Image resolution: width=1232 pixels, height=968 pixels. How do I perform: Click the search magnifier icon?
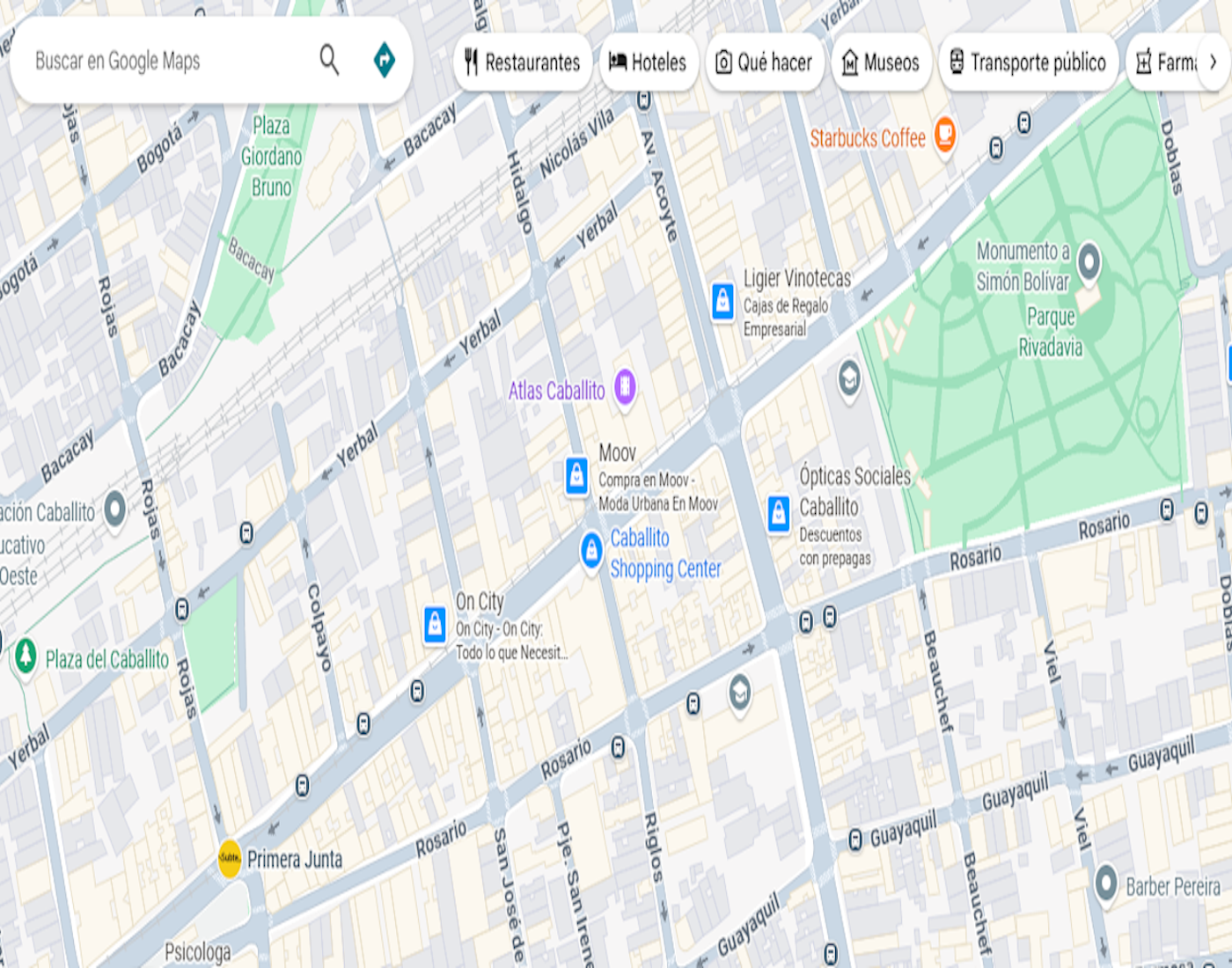(x=329, y=61)
